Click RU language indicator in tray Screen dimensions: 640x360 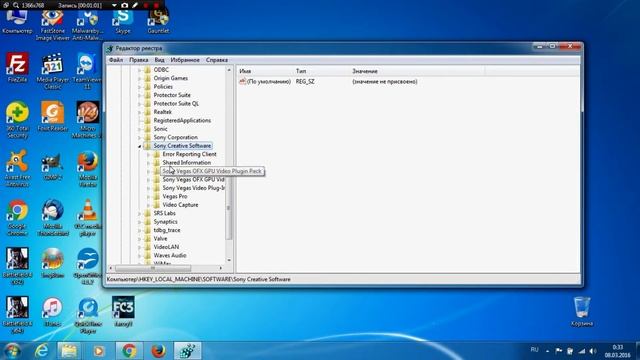point(534,350)
